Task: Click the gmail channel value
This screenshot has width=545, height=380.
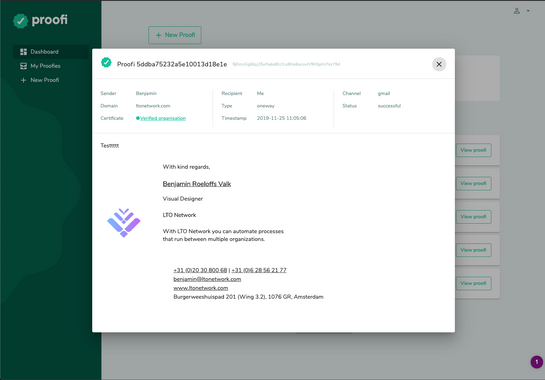Action: [x=384, y=94]
